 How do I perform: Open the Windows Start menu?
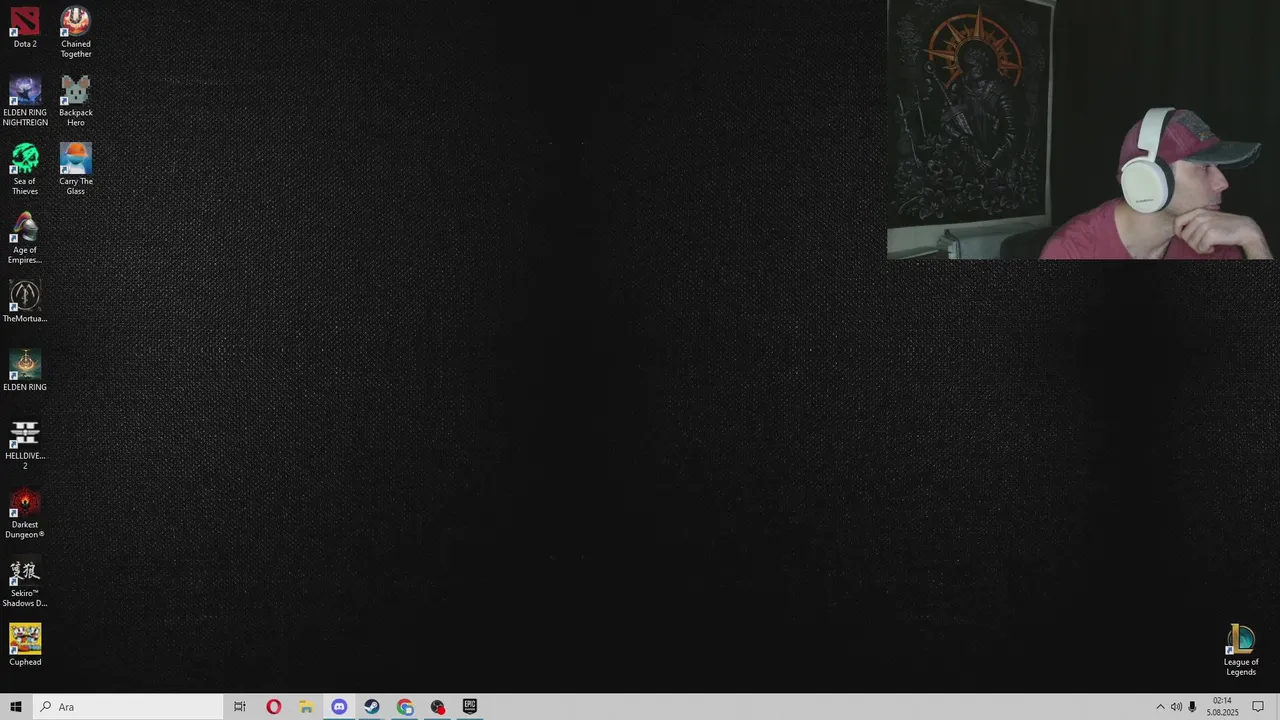tap(16, 707)
